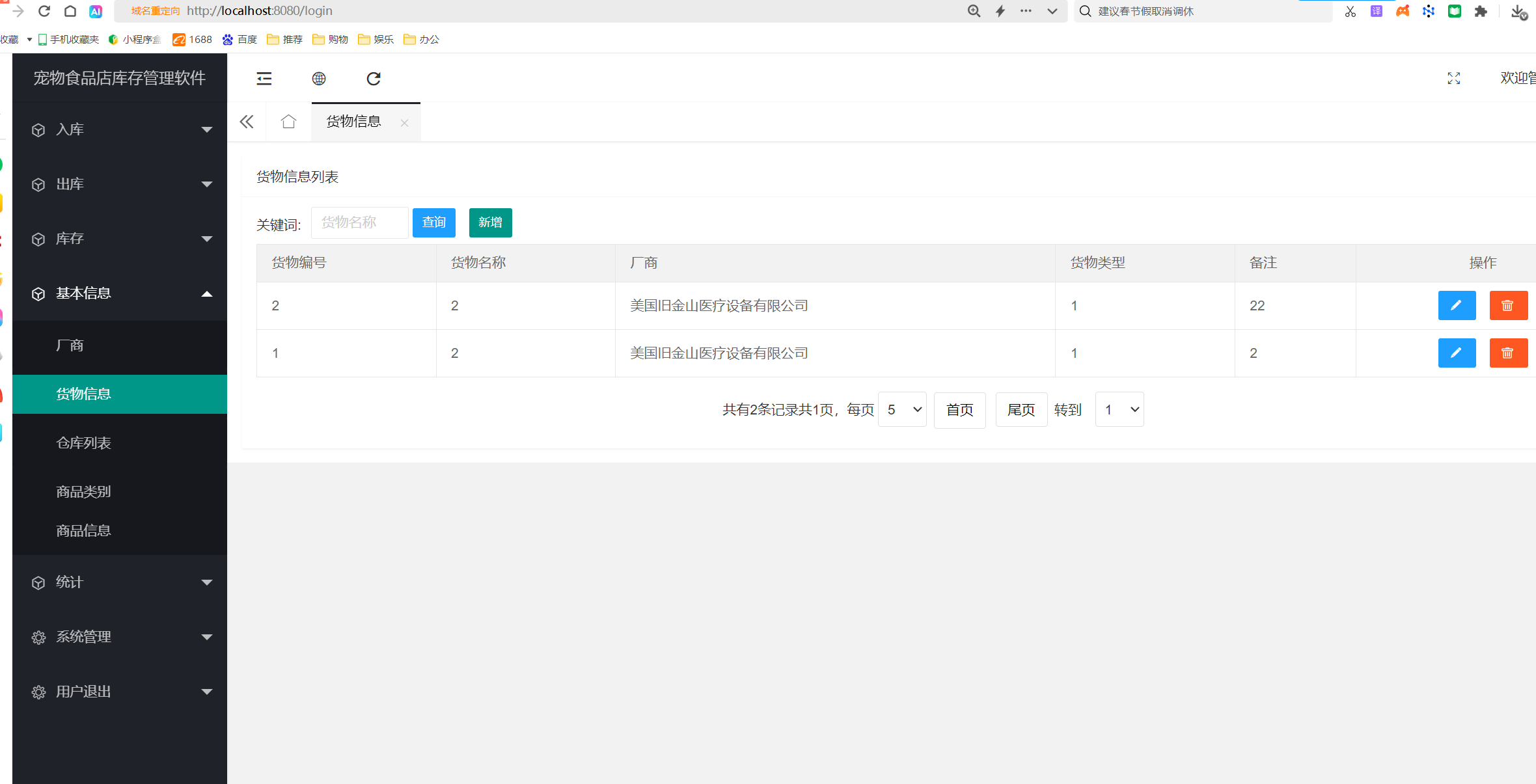Image resolution: width=1536 pixels, height=784 pixels.
Task: Click the 货物名称 keyword input field
Action: point(359,223)
